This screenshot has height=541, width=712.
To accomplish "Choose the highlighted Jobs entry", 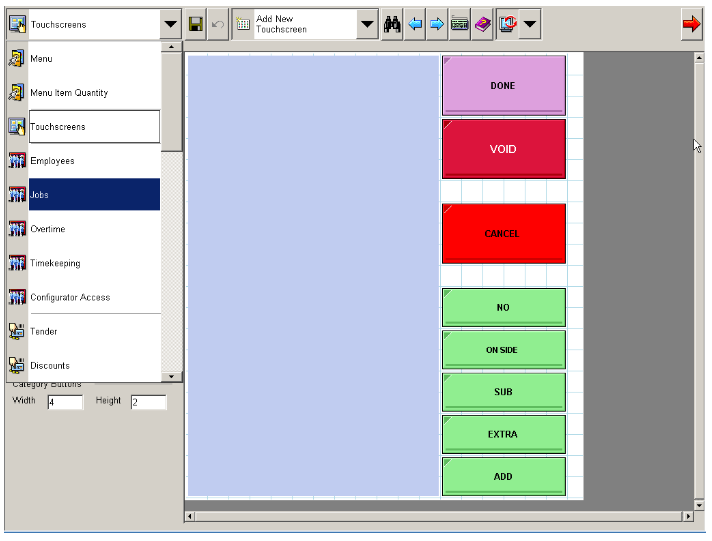I will 94,195.
